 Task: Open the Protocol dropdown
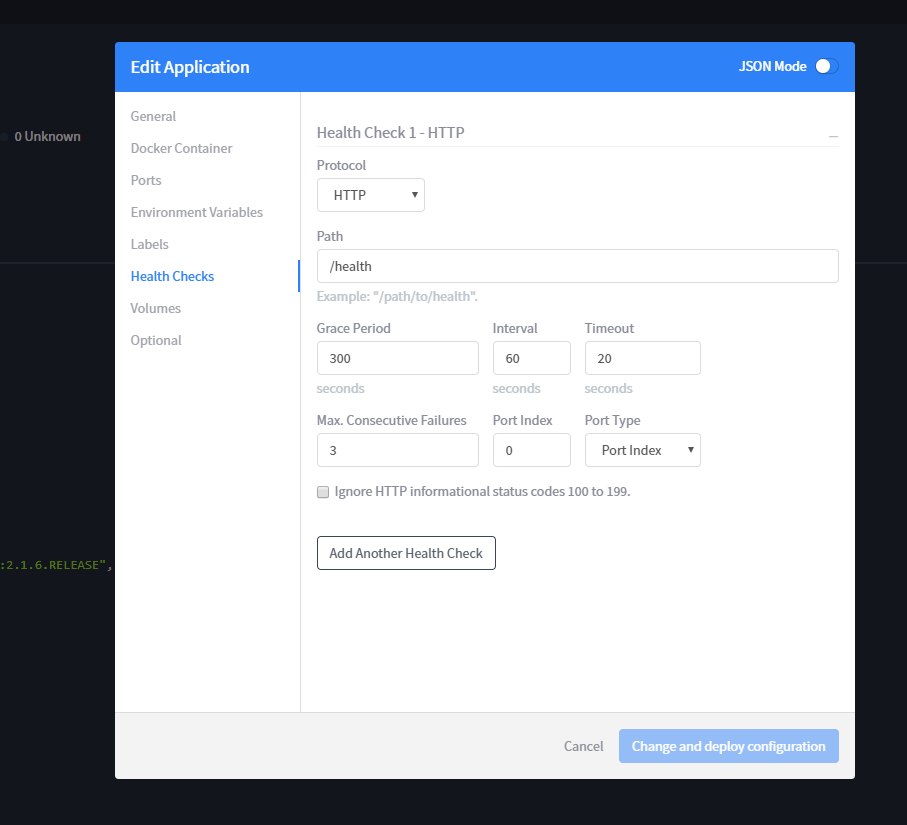pos(370,195)
